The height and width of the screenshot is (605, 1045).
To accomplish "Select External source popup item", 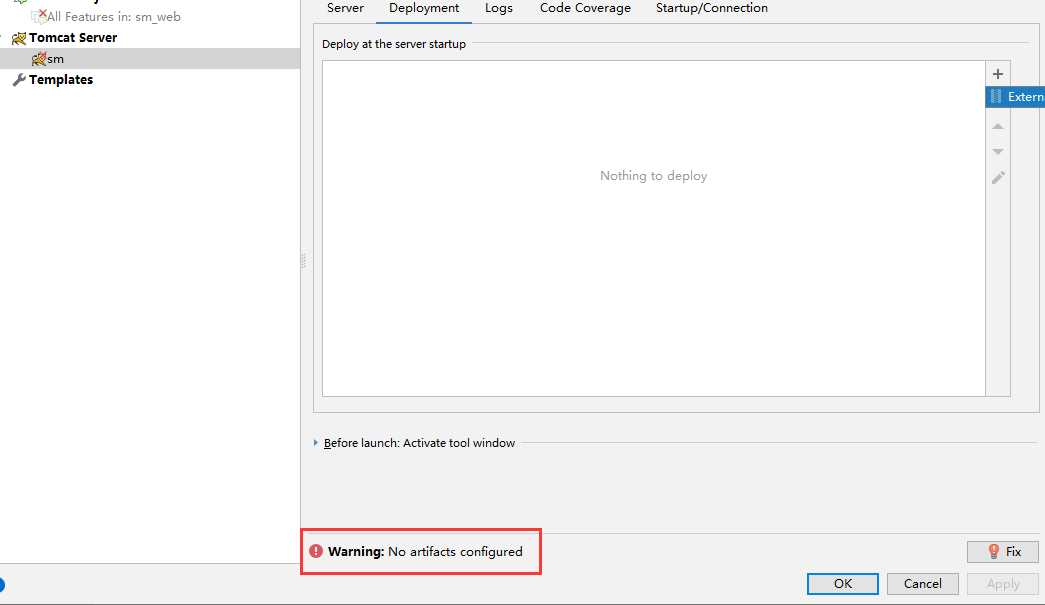I will pyautogui.click(x=1015, y=97).
